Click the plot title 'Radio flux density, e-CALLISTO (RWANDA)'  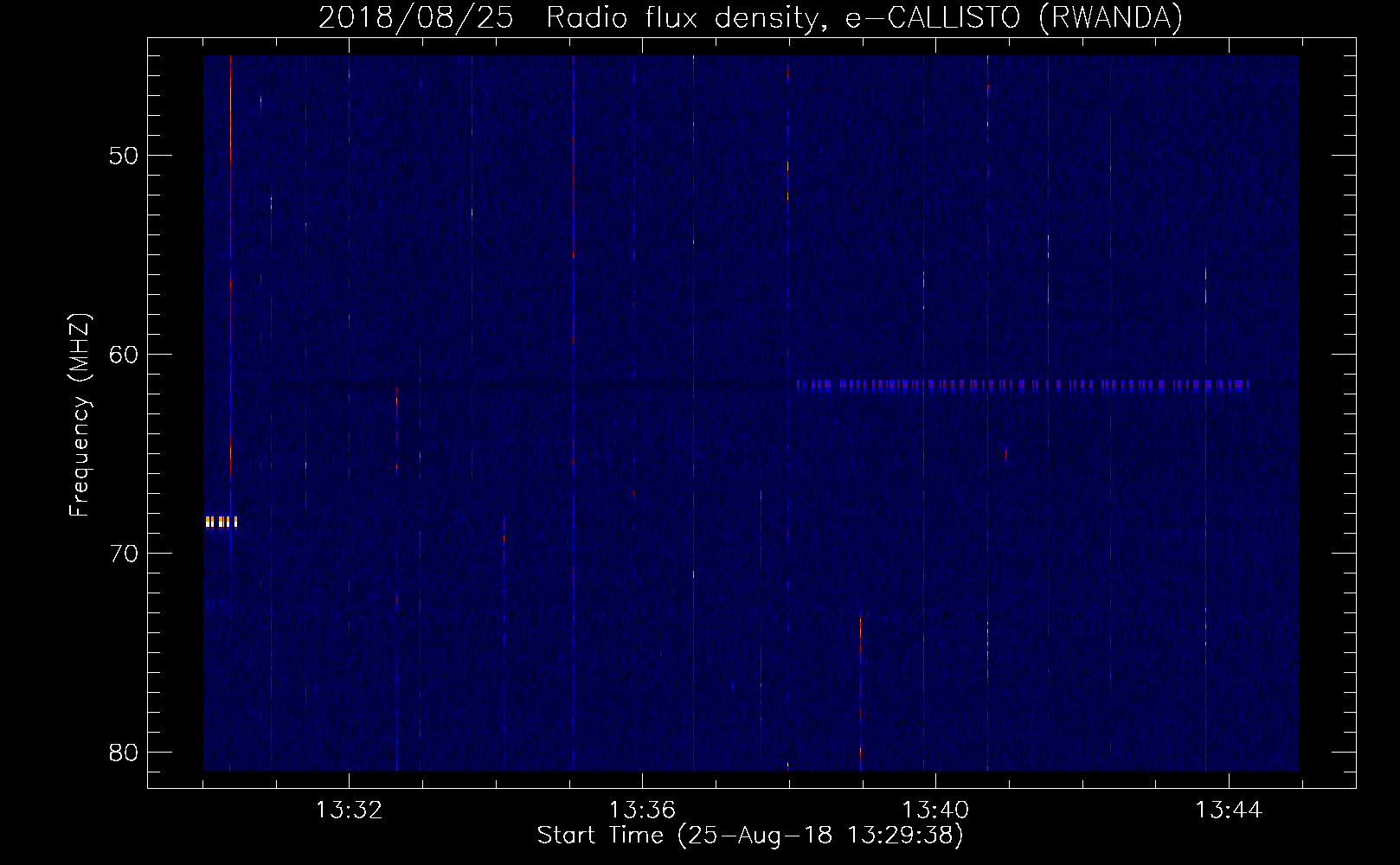click(864, 18)
